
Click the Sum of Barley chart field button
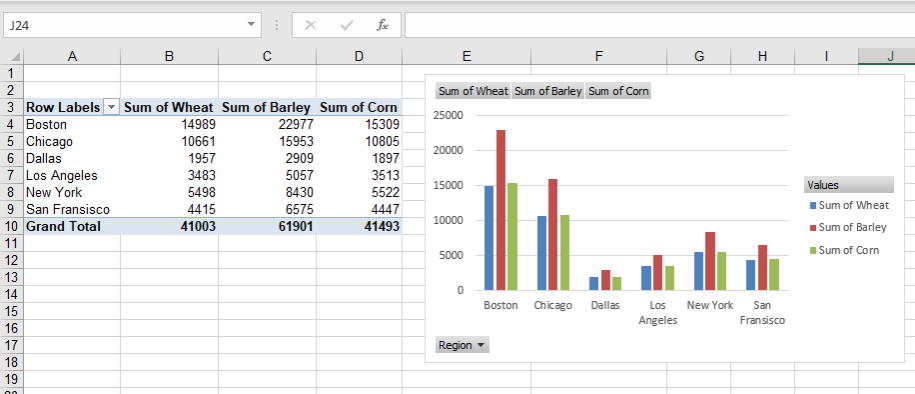pos(548,91)
